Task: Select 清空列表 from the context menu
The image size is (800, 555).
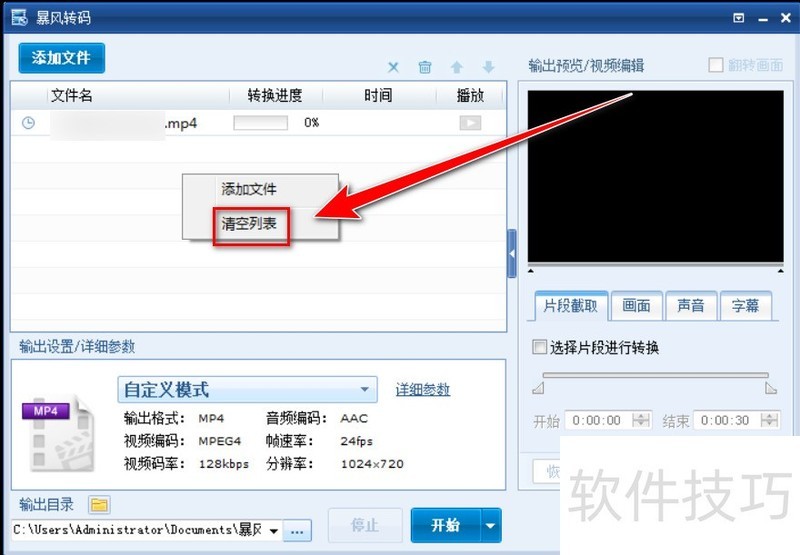Action: point(250,226)
